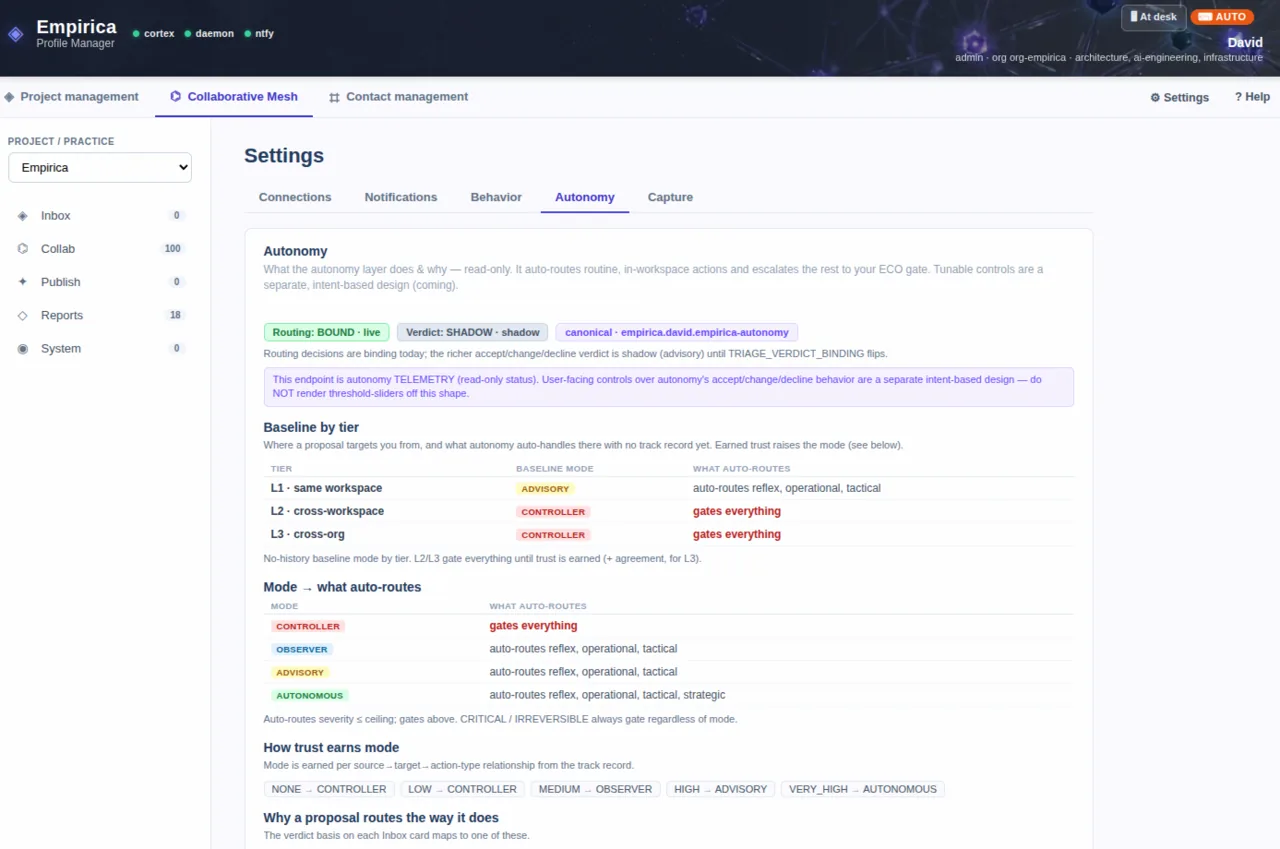Click the Routing: BOUND · live badge
1280x849 pixels.
point(326,332)
